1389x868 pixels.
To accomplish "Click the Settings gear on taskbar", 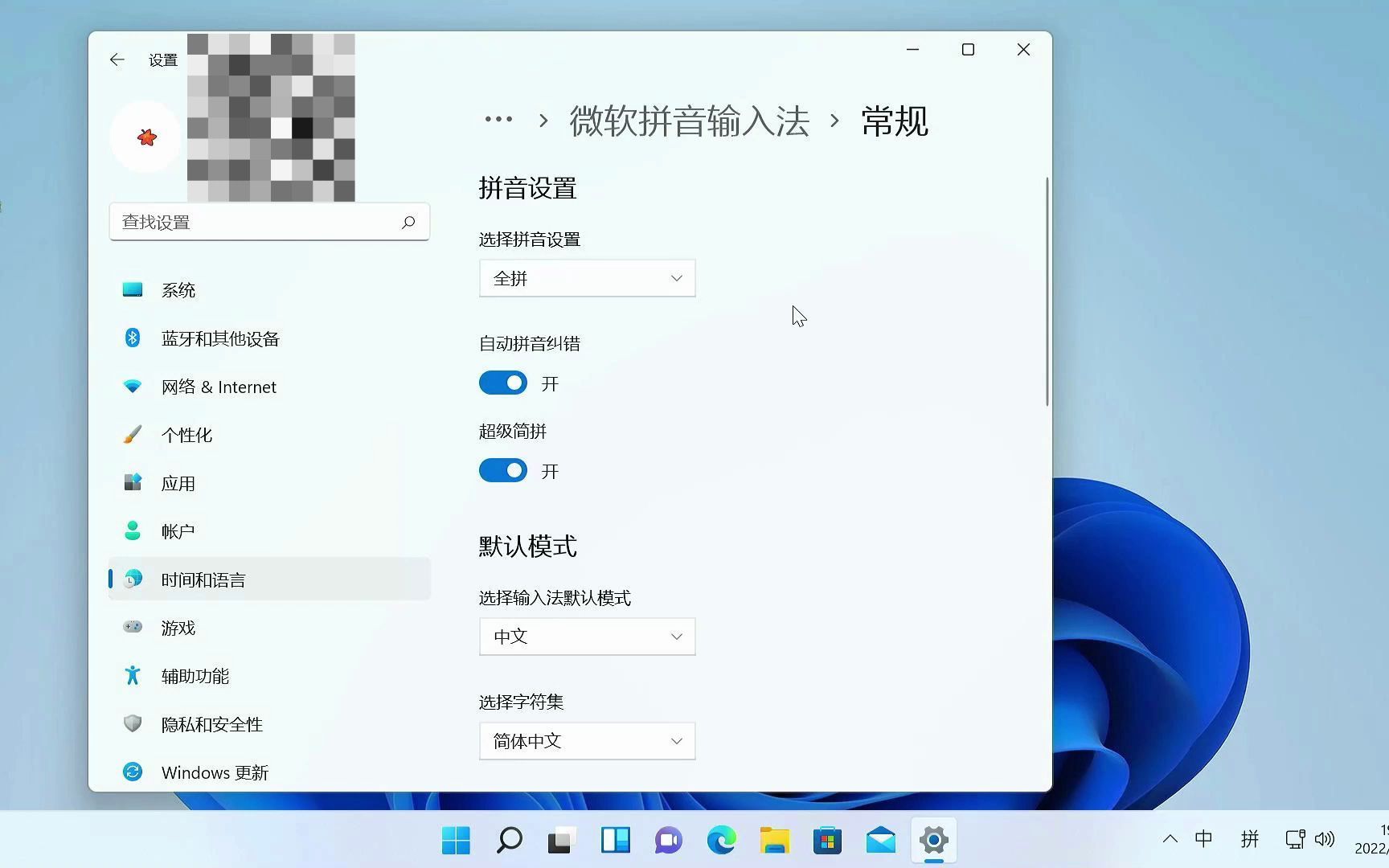I will (933, 841).
